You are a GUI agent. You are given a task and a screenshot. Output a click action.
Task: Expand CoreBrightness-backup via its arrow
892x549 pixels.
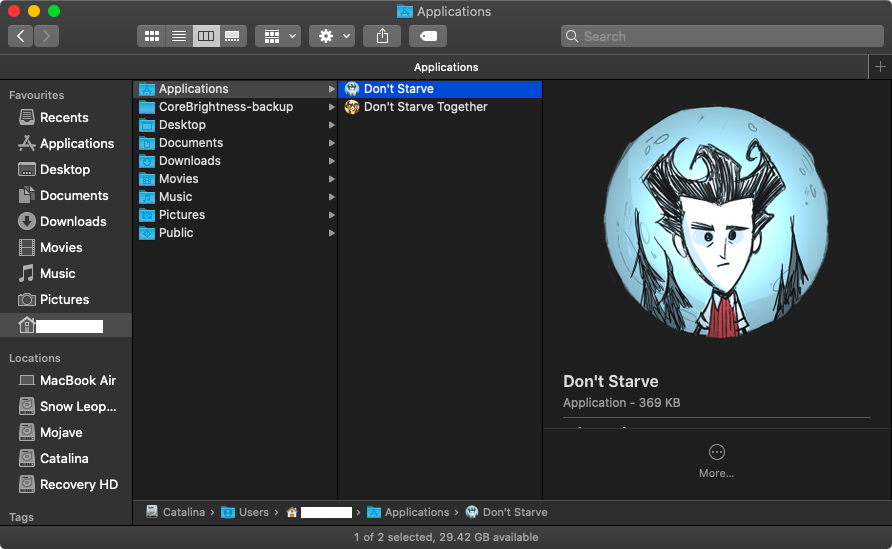tap(331, 107)
